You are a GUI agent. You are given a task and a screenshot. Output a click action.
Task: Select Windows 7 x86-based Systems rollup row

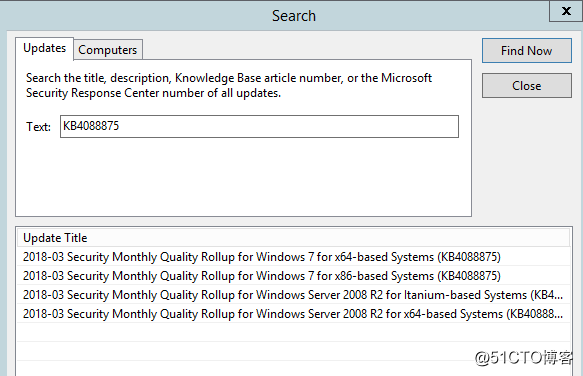click(x=293, y=276)
